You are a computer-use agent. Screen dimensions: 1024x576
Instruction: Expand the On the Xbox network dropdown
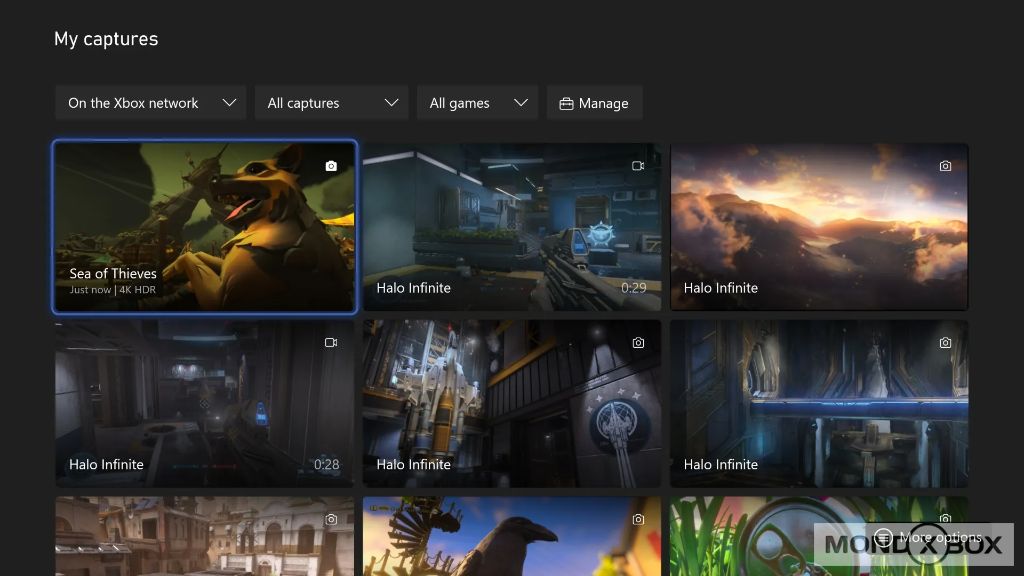(x=151, y=103)
